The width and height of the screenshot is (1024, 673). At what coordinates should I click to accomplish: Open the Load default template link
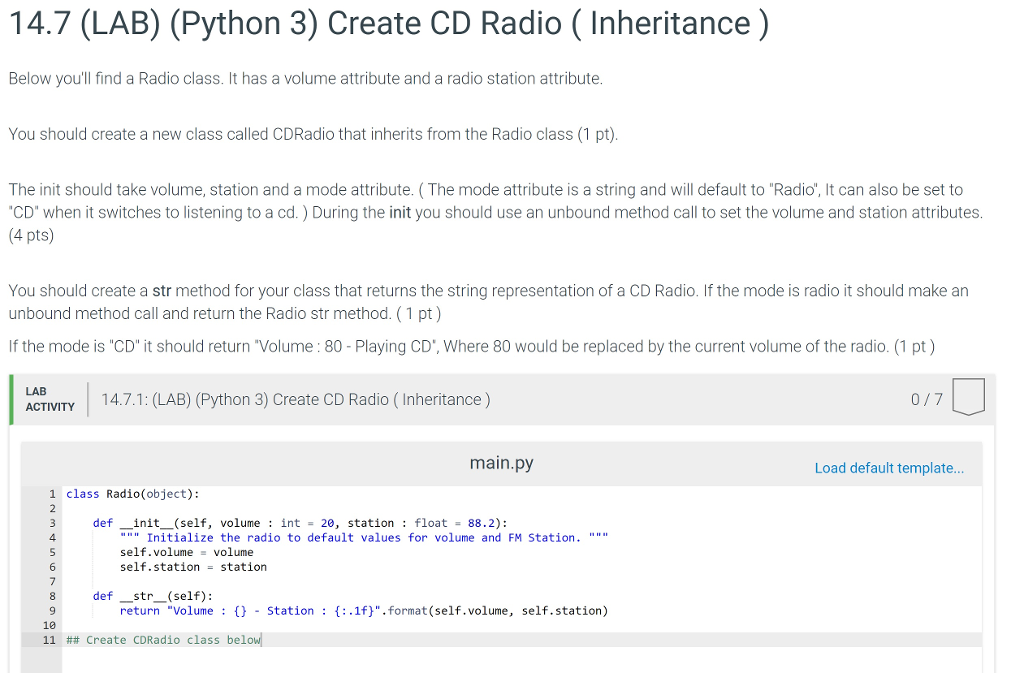888,467
